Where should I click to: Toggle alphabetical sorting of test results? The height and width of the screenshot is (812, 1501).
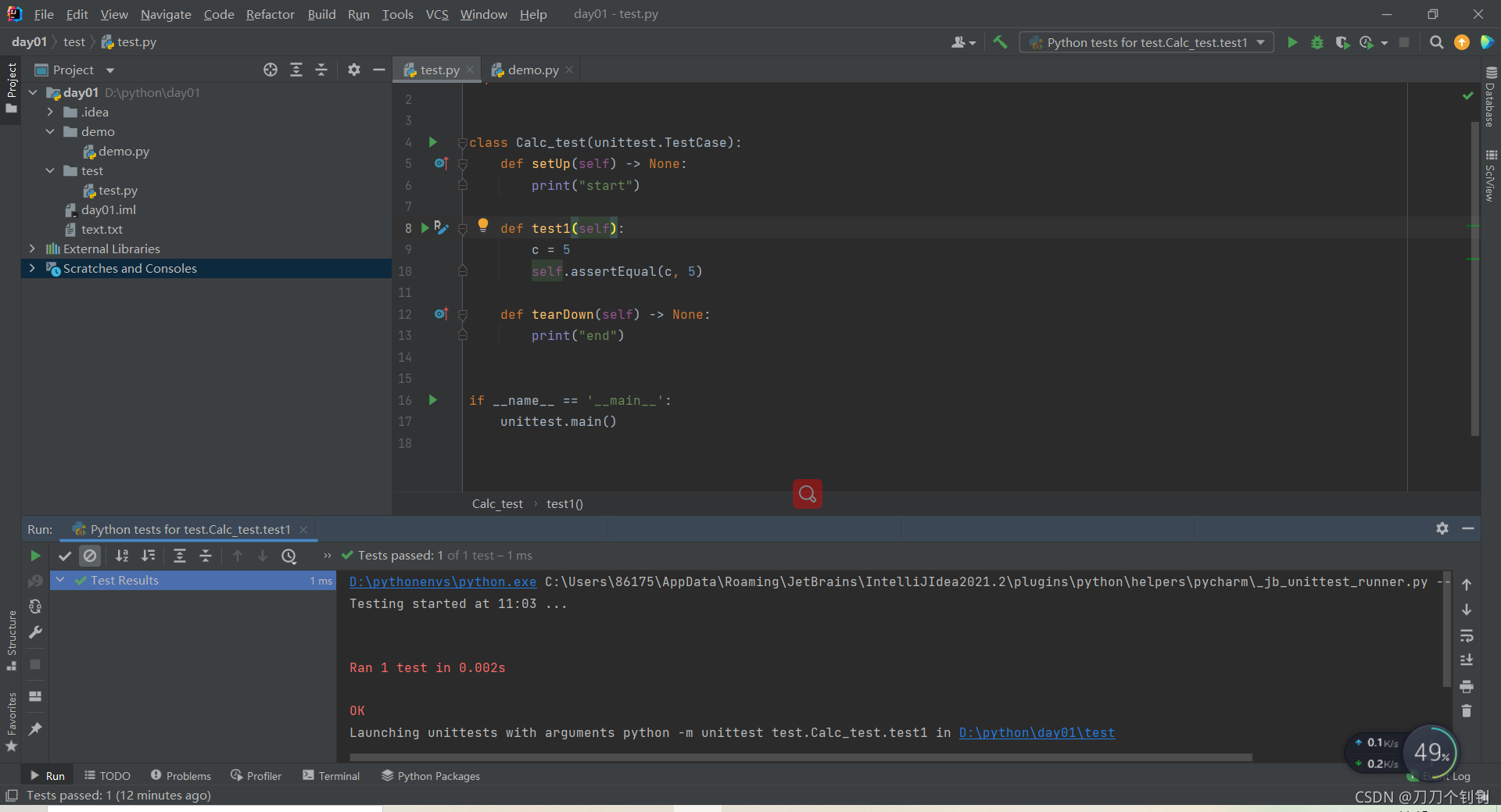pos(121,556)
